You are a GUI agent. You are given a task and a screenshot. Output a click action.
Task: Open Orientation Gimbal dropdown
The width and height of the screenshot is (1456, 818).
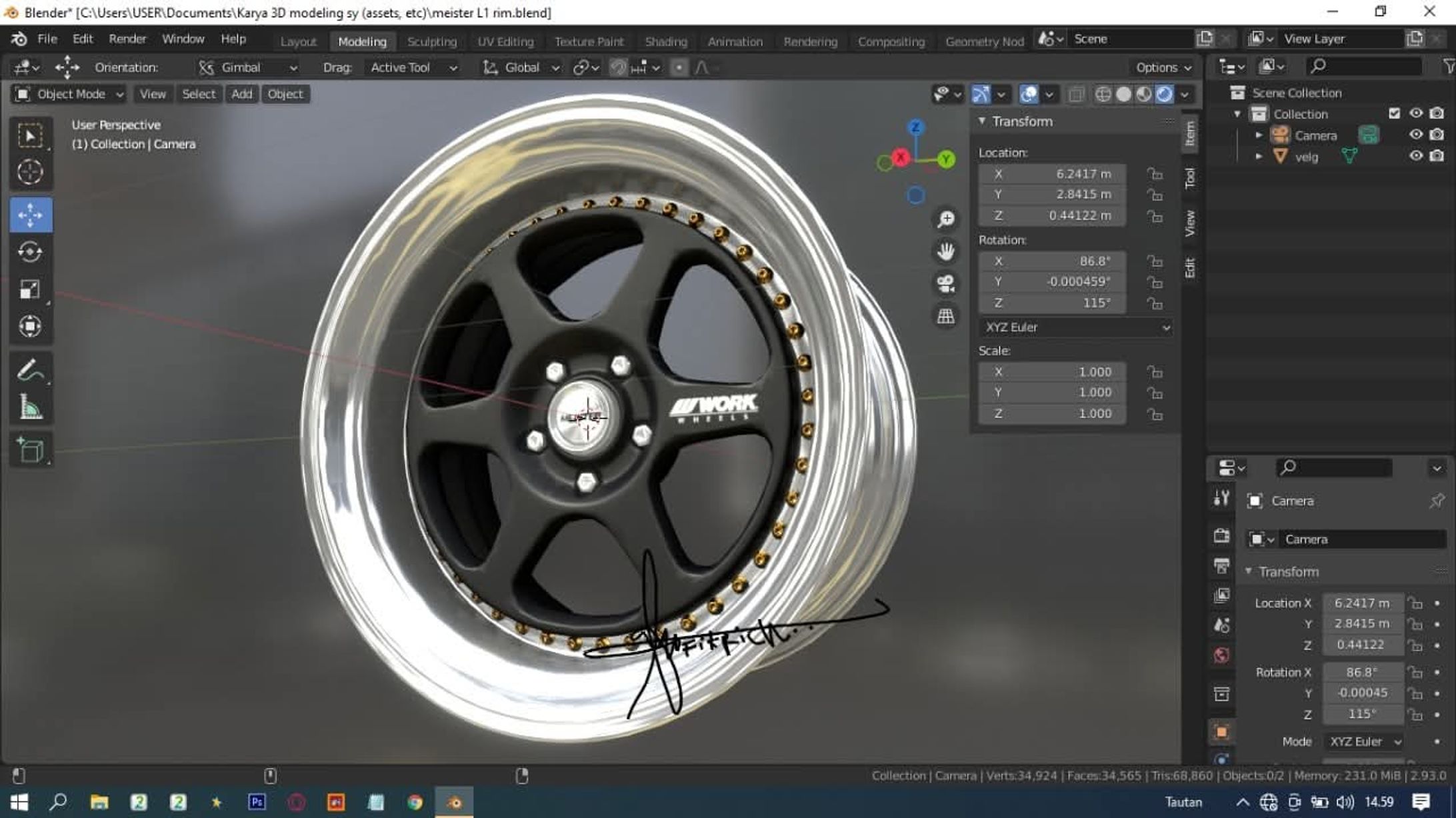point(249,67)
